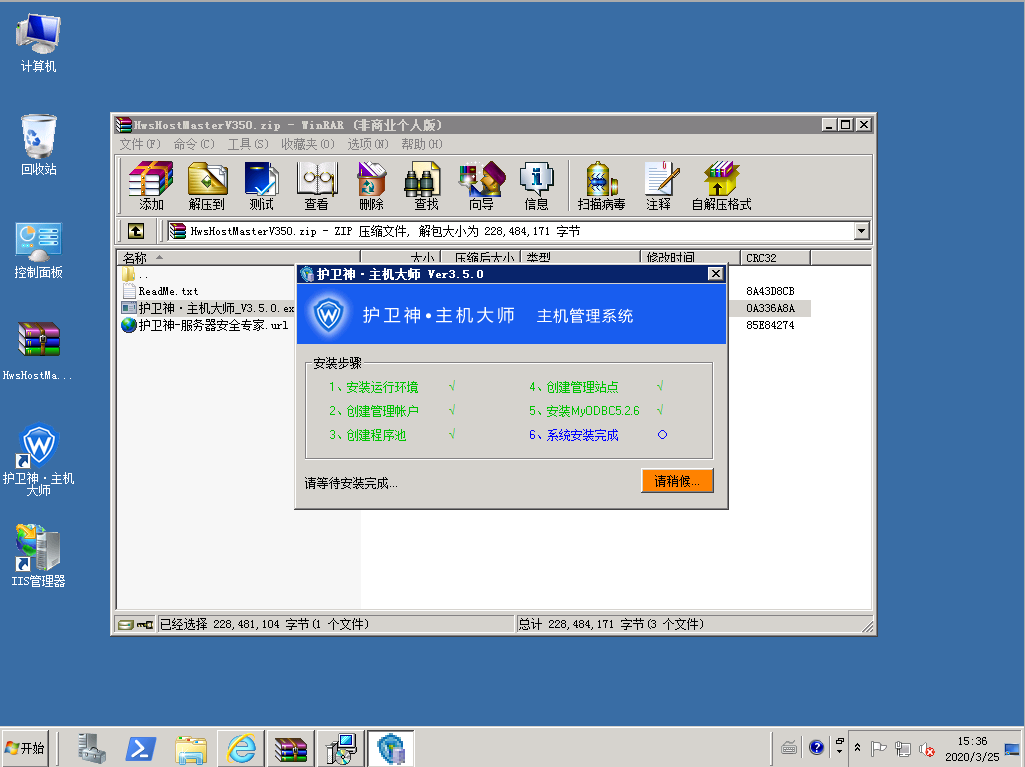Viewport: 1025px width, 767px height.
Task: Click the SFX (自解压格式) toolbar icon
Action: pyautogui.click(x=721, y=186)
